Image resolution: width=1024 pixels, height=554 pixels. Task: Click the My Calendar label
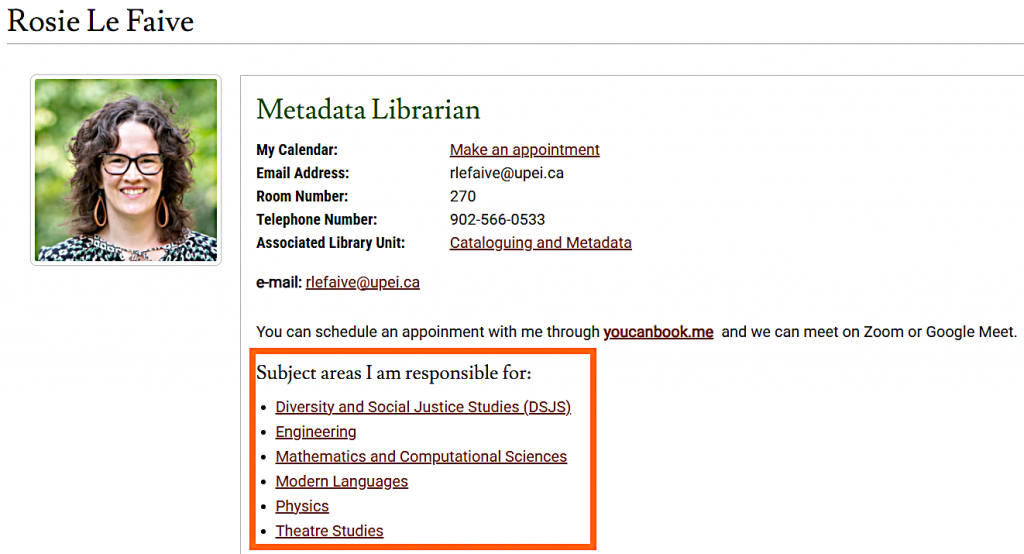click(297, 150)
